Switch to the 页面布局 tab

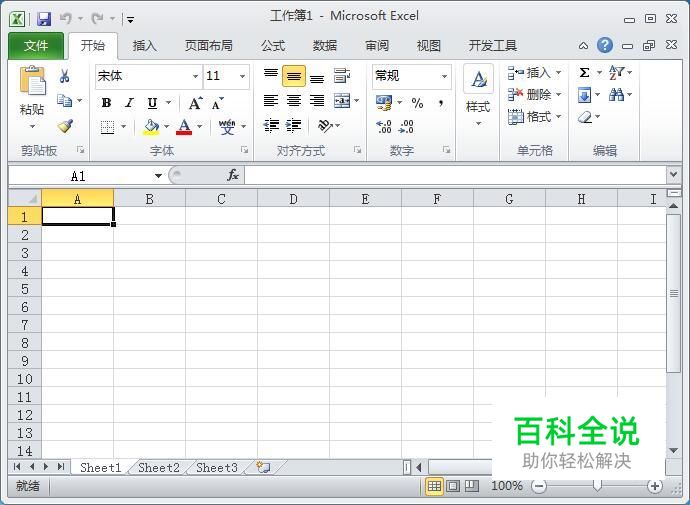[x=209, y=46]
